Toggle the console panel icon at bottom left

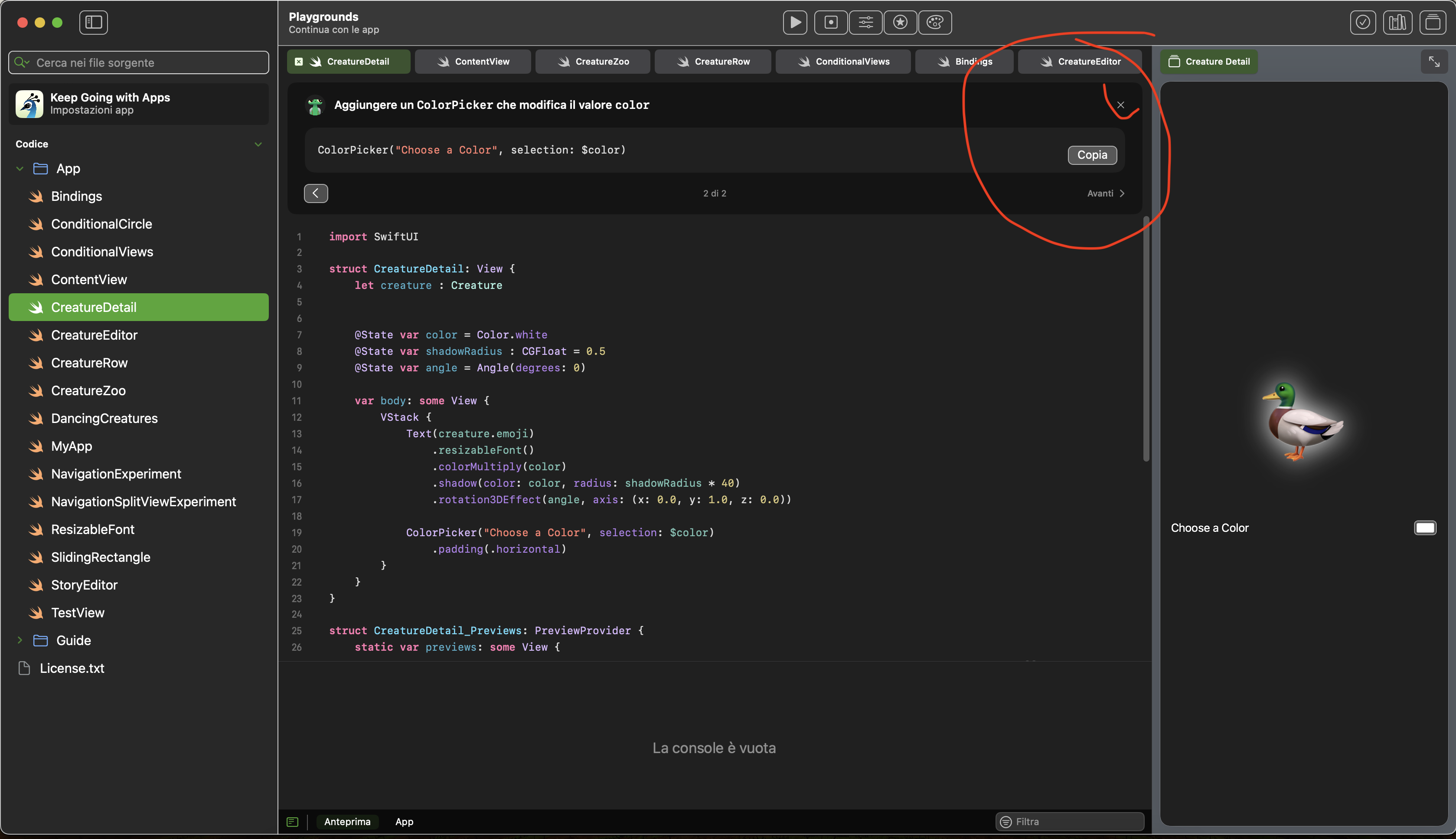click(293, 822)
